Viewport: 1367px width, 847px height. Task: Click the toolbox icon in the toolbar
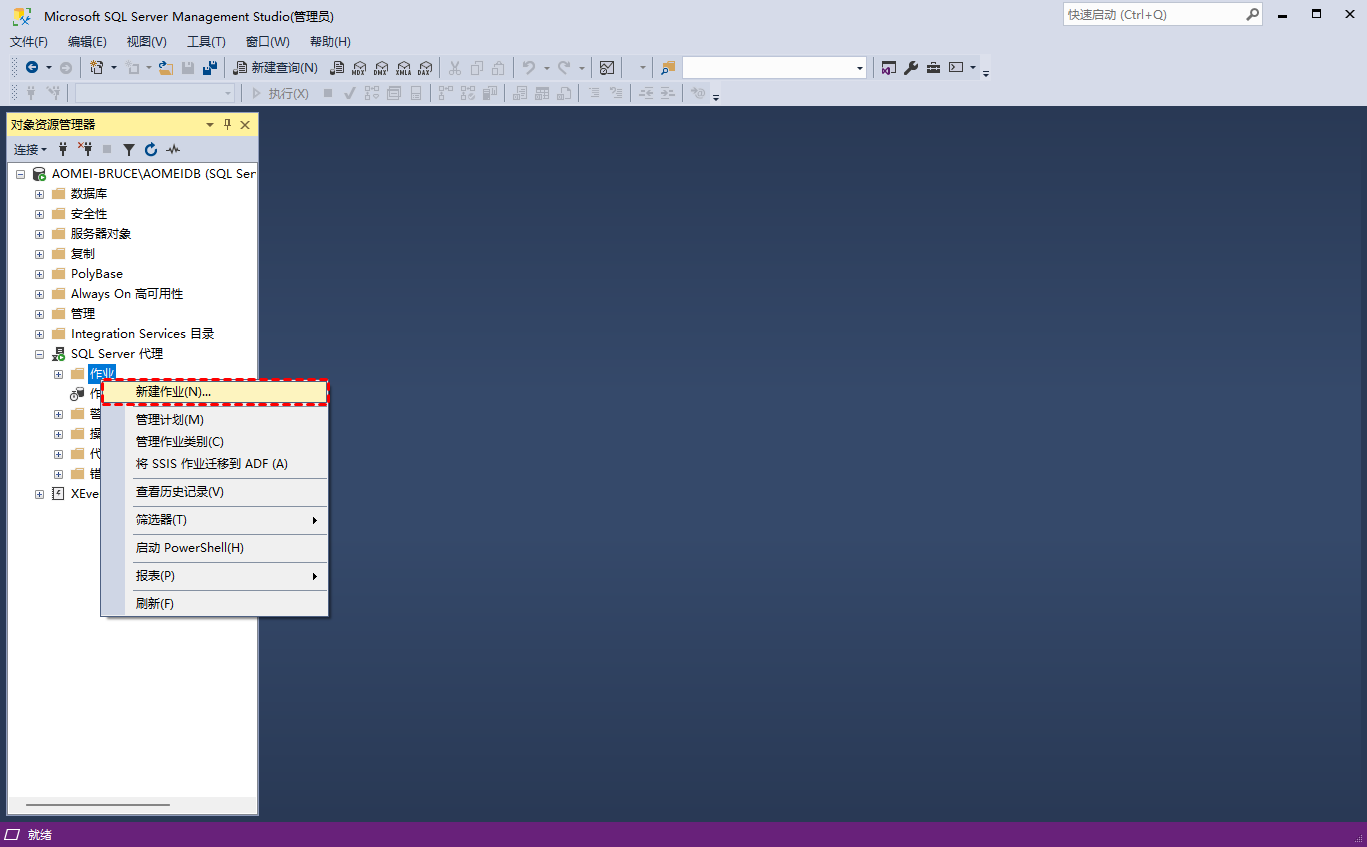tap(933, 68)
